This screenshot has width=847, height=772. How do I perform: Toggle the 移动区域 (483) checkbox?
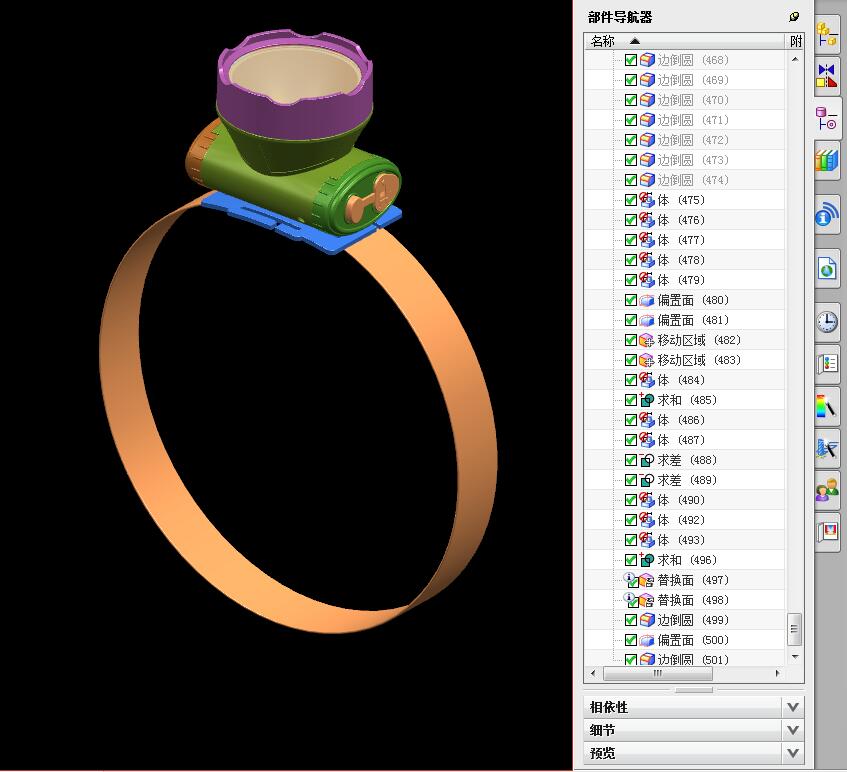tap(630, 360)
